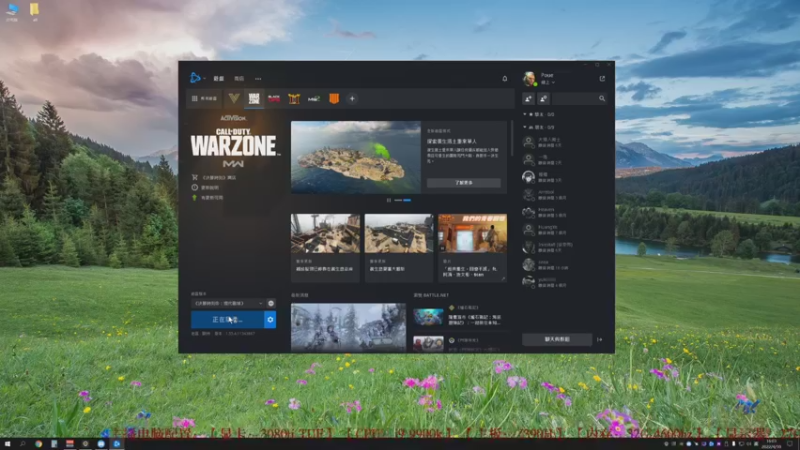
Task: Select the Modern Warfare 2 icon
Action: pos(314,98)
